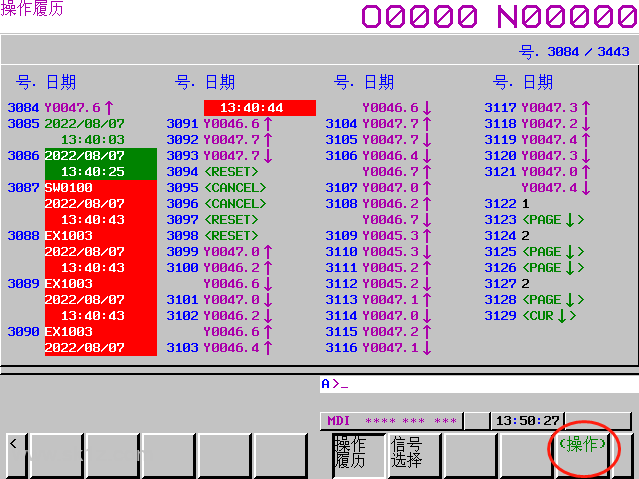639x479 pixels.
Task: Select entry 3123 <PAGE ↓>
Action: pyautogui.click(x=534, y=220)
